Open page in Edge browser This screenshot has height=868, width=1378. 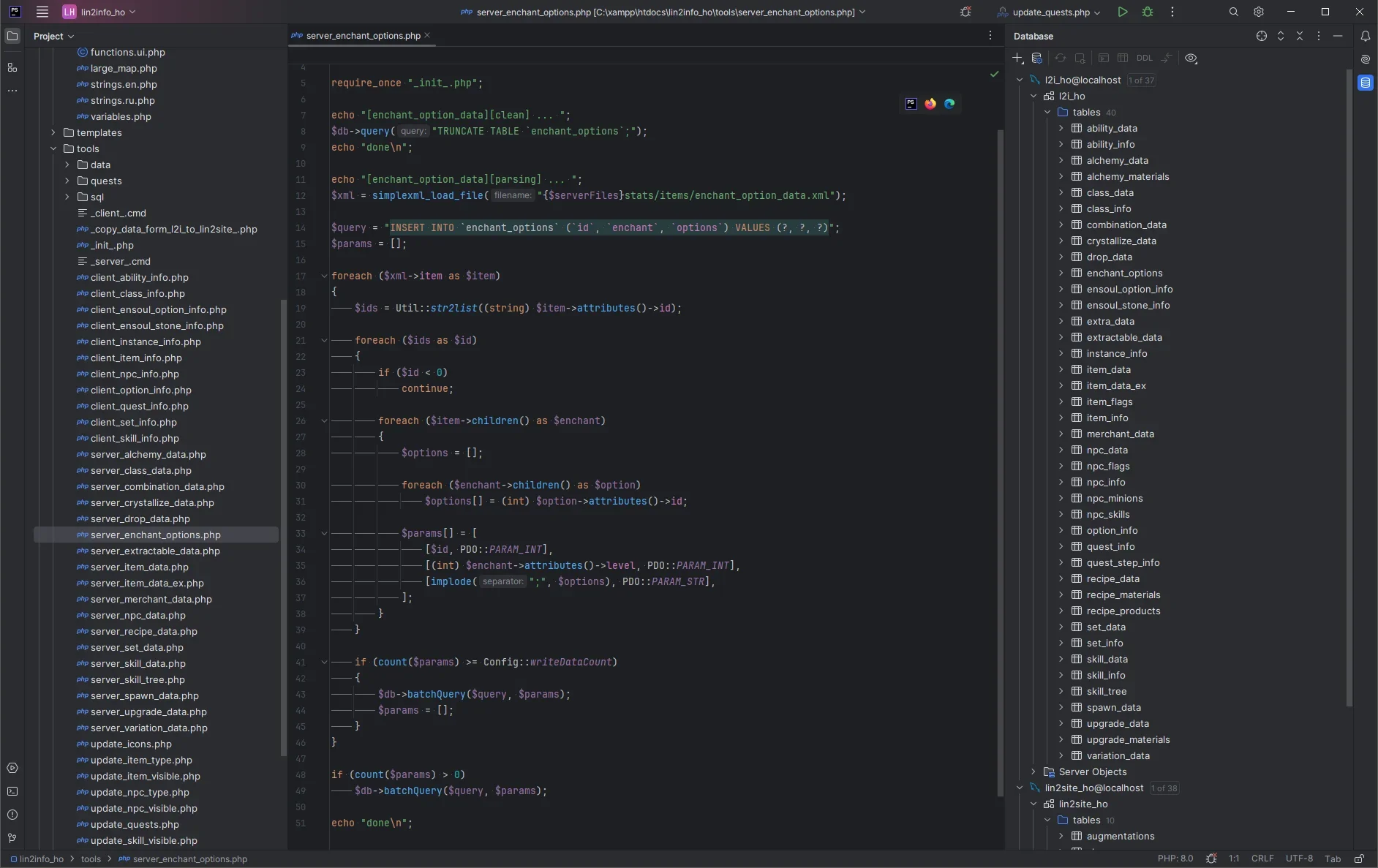pos(949,104)
